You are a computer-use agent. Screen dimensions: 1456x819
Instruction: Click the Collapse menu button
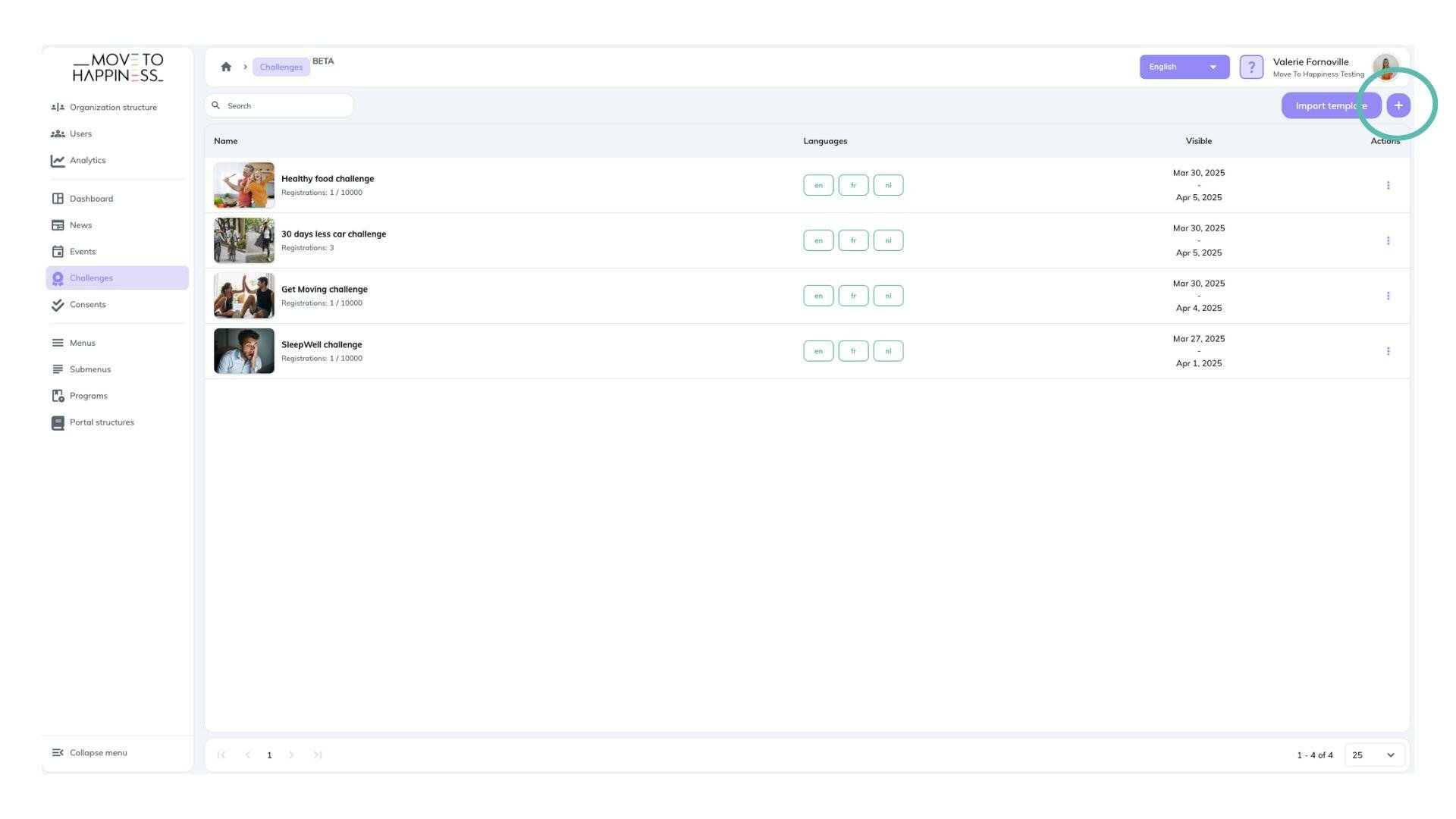pos(89,753)
